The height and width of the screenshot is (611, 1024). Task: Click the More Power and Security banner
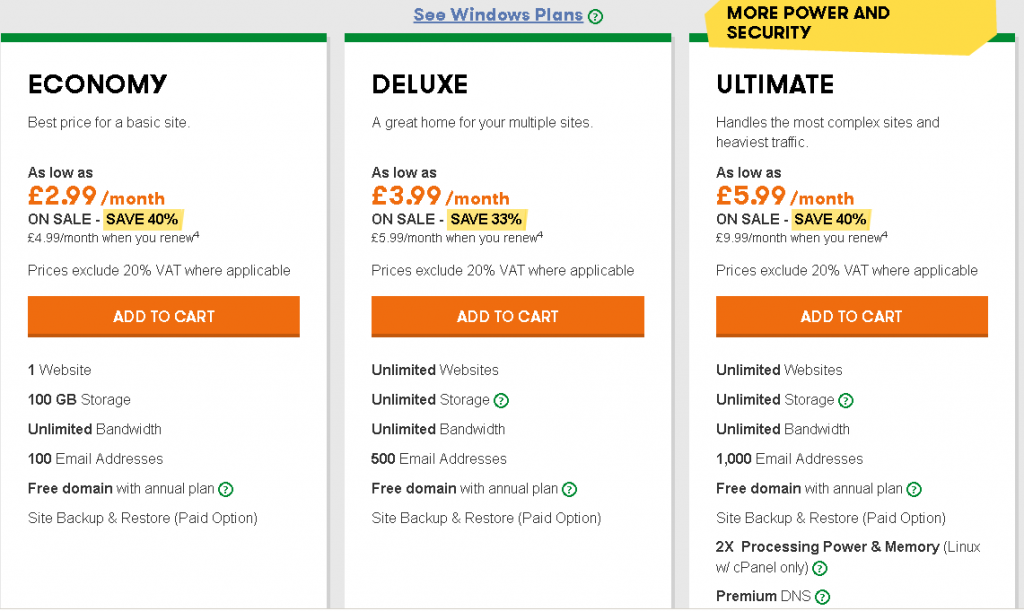(x=849, y=25)
